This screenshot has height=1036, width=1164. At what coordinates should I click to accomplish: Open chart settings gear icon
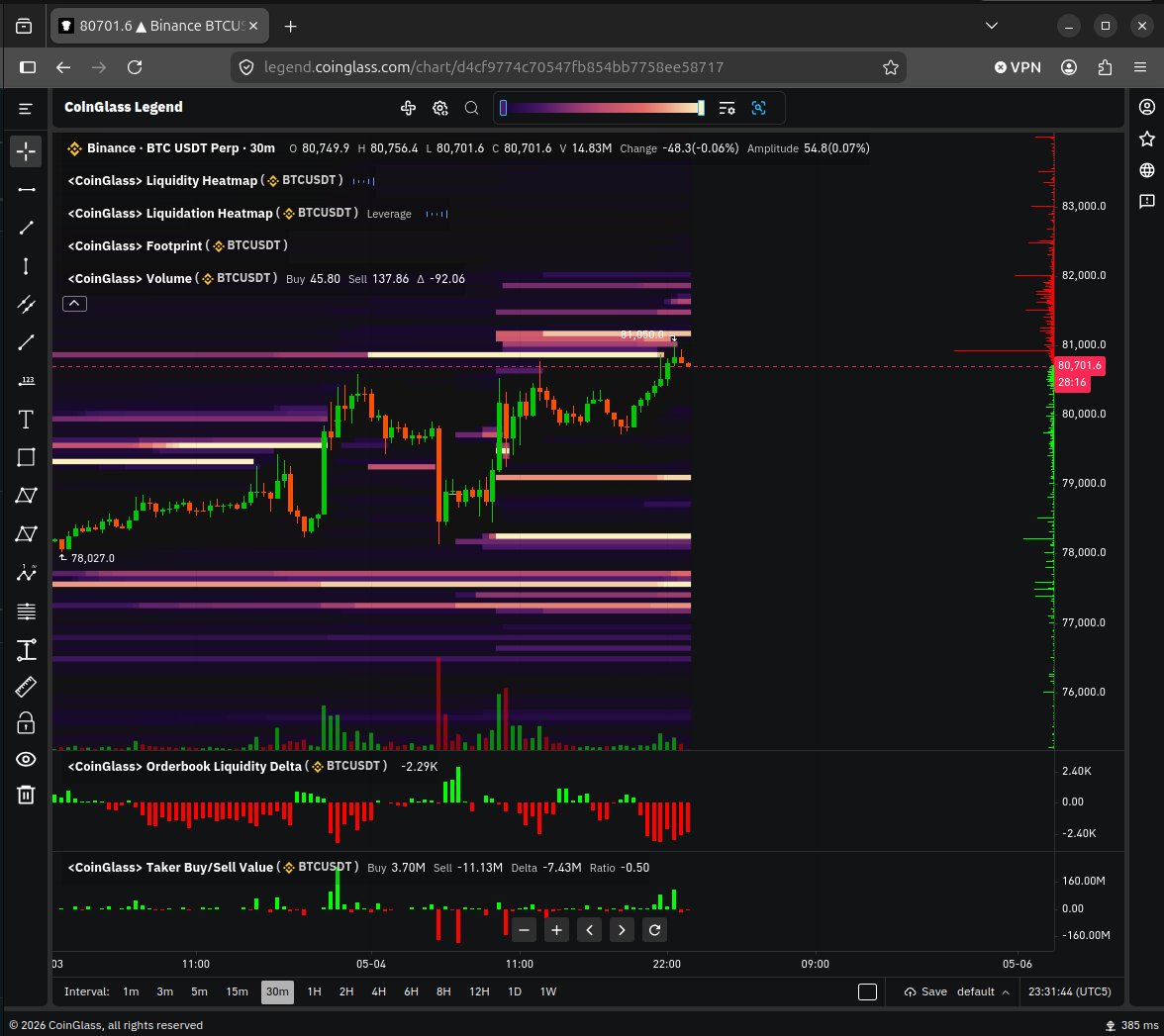(x=440, y=109)
